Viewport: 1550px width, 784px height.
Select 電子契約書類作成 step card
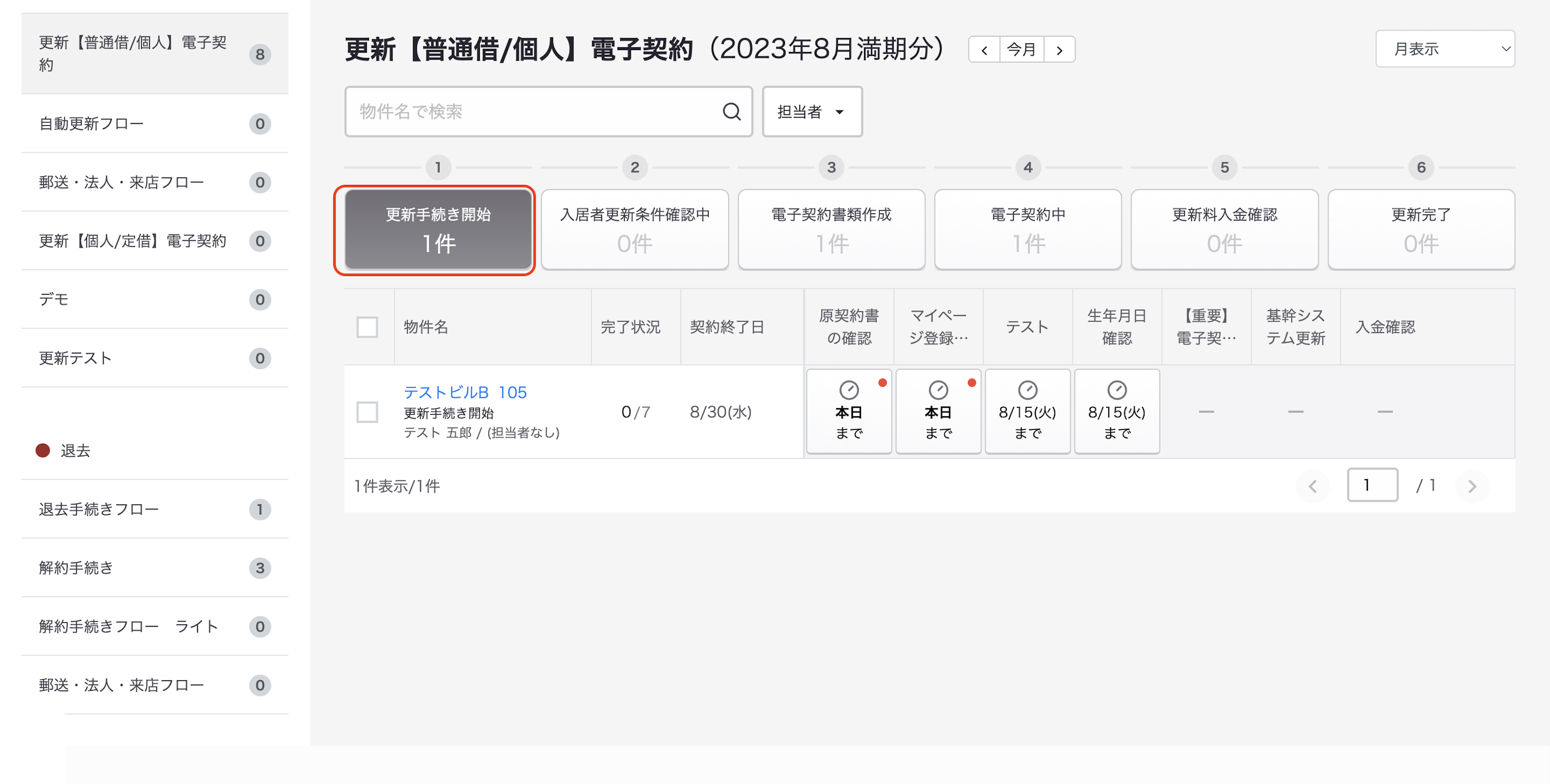click(x=831, y=230)
